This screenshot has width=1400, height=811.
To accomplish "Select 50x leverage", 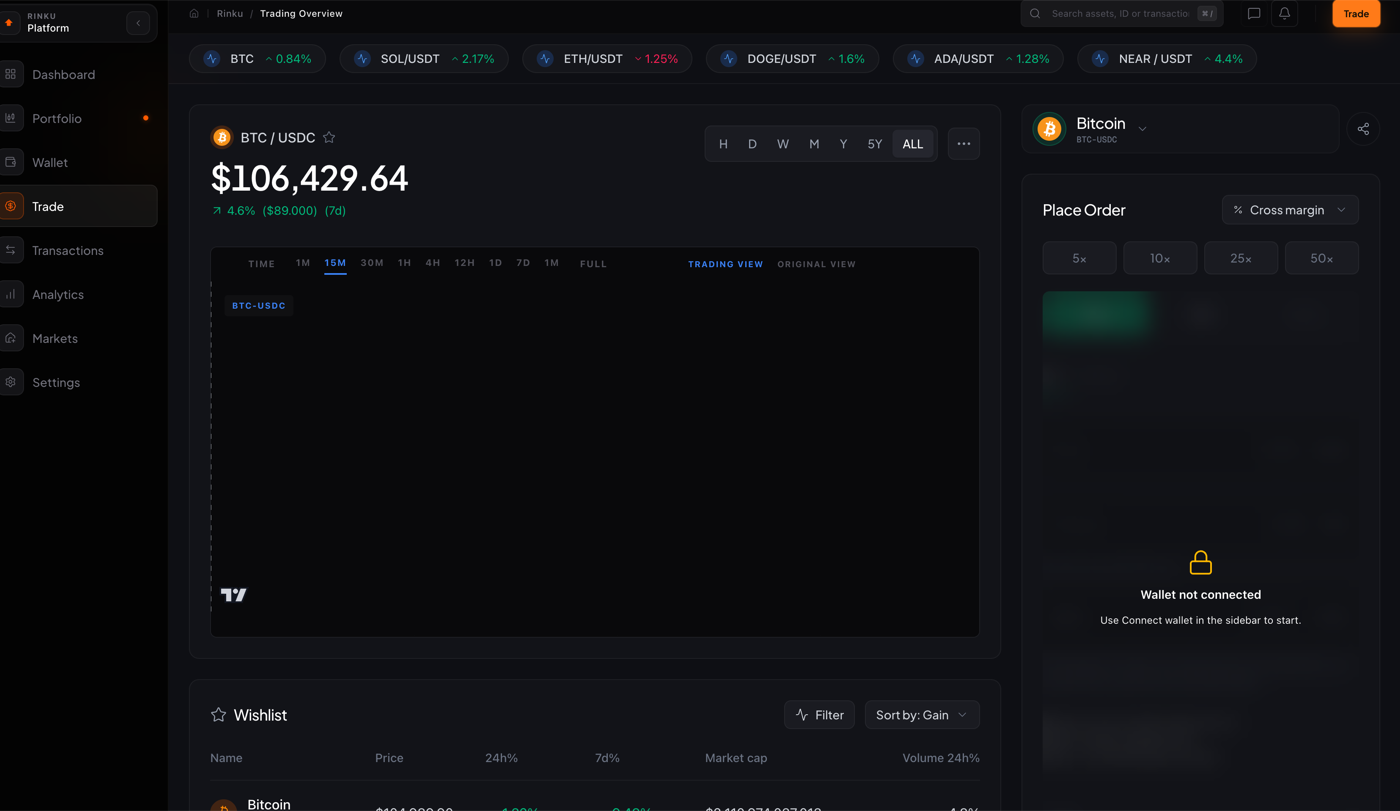I will [1322, 258].
